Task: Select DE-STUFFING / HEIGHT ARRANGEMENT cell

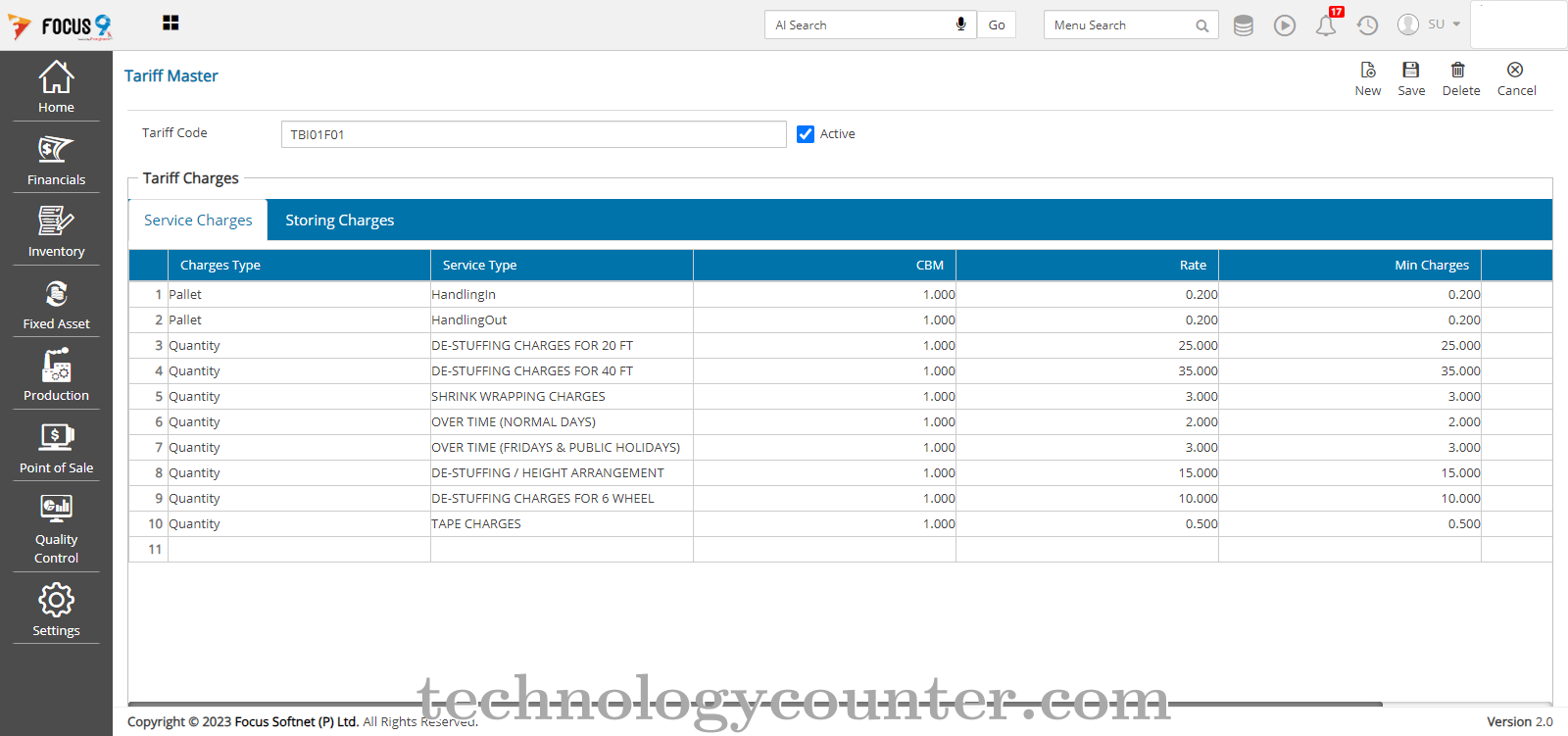Action: point(562,472)
